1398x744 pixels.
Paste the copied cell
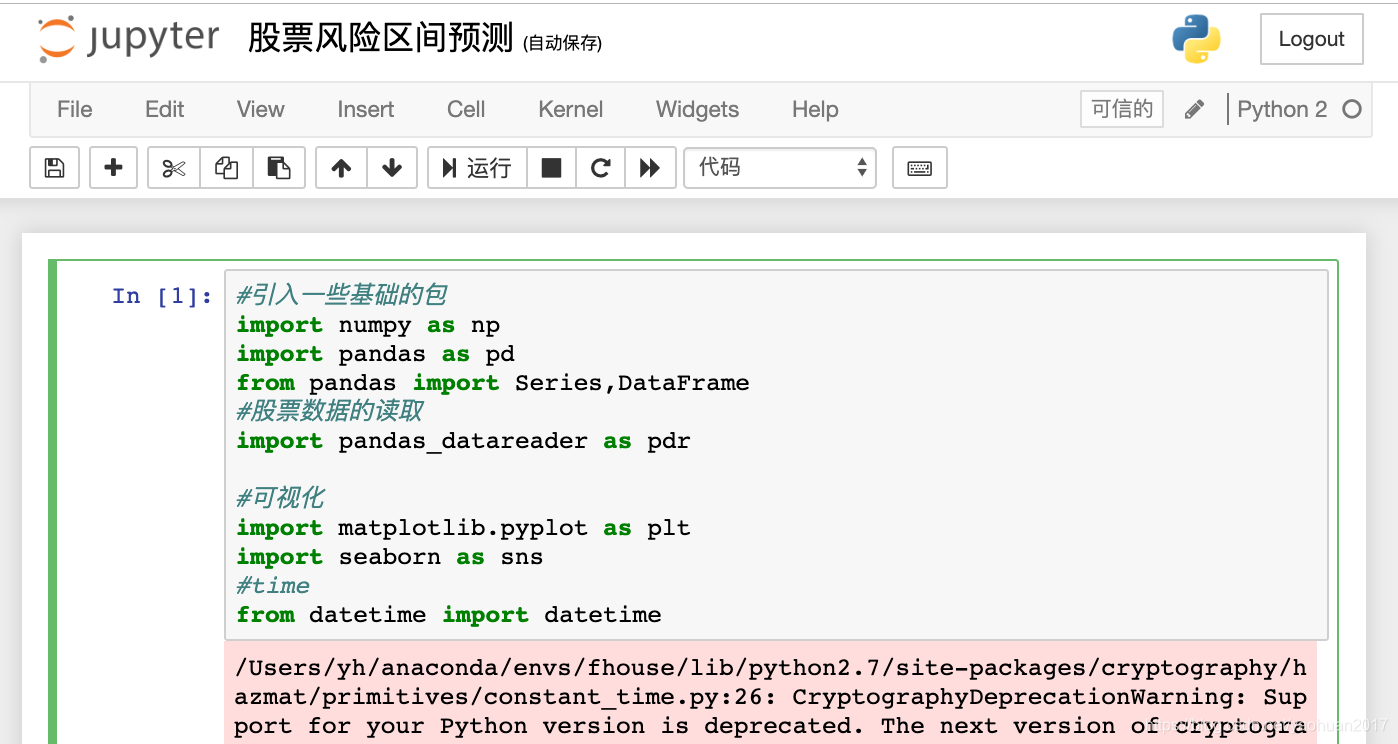(279, 167)
